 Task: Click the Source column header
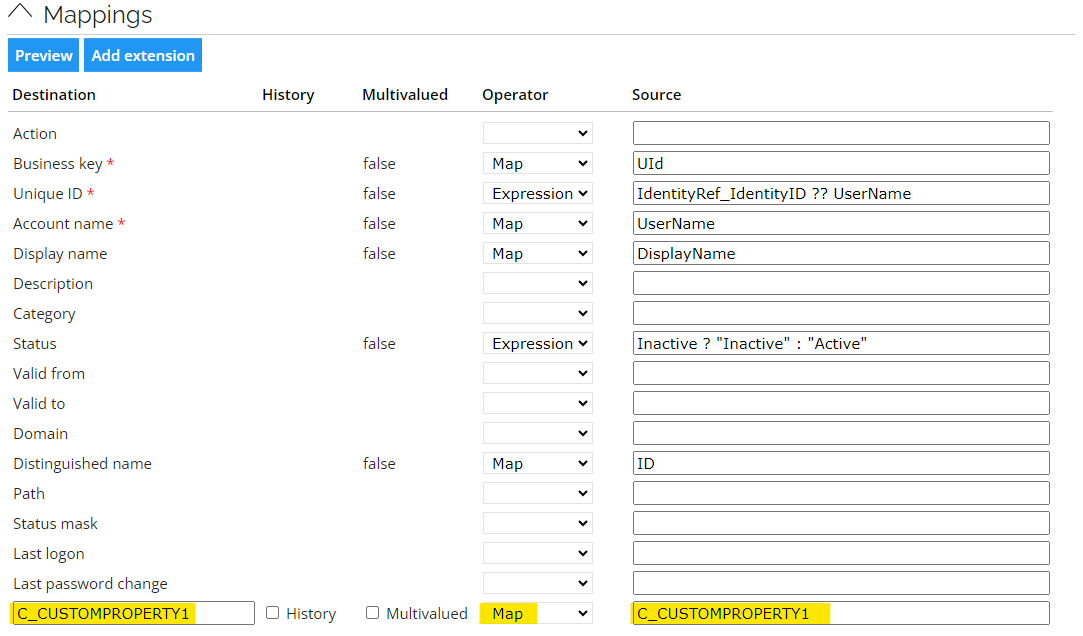coord(656,95)
